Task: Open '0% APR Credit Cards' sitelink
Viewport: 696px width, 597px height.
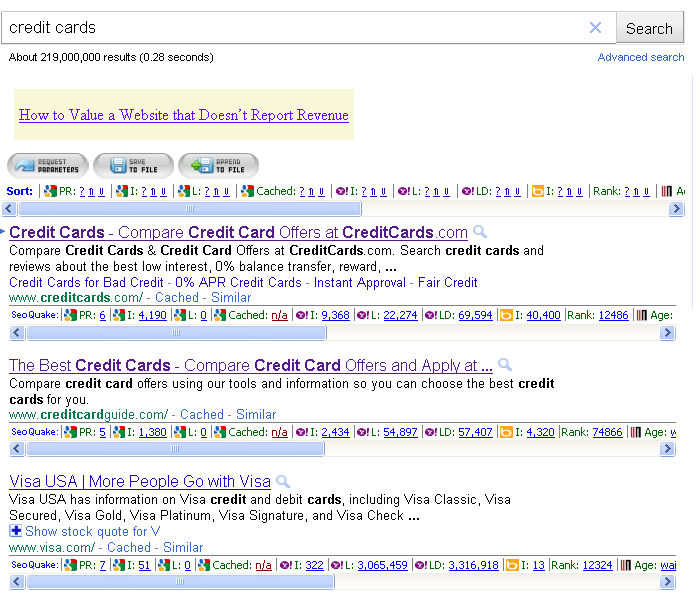Action: pyautogui.click(x=238, y=282)
